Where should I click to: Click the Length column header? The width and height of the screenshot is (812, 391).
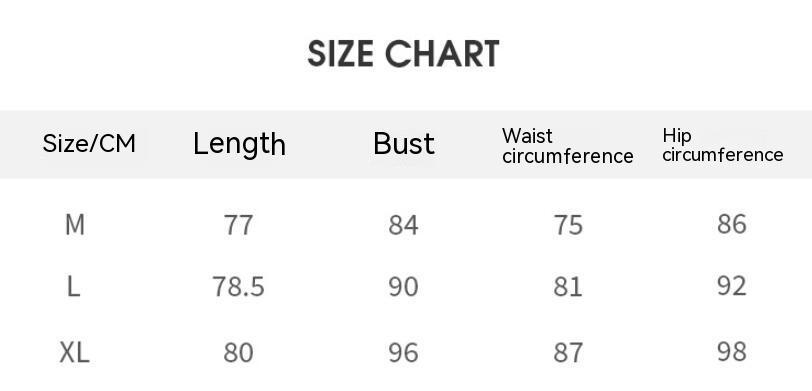tap(239, 144)
